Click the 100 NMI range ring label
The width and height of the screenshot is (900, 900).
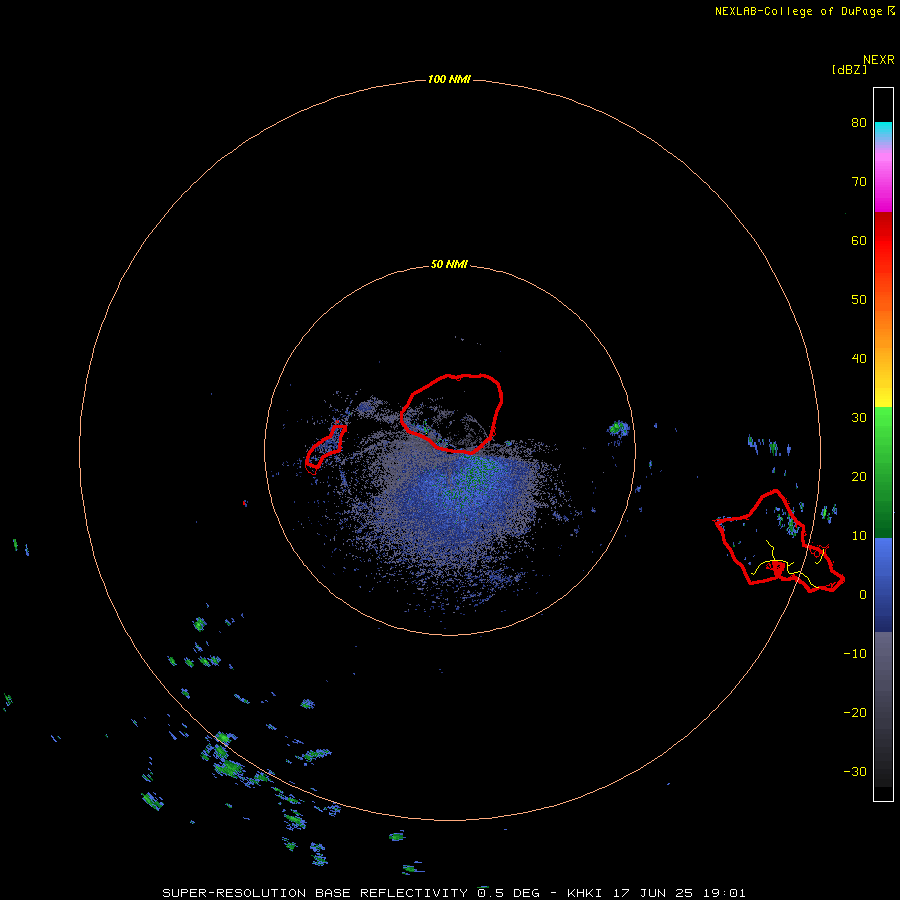coord(449,79)
